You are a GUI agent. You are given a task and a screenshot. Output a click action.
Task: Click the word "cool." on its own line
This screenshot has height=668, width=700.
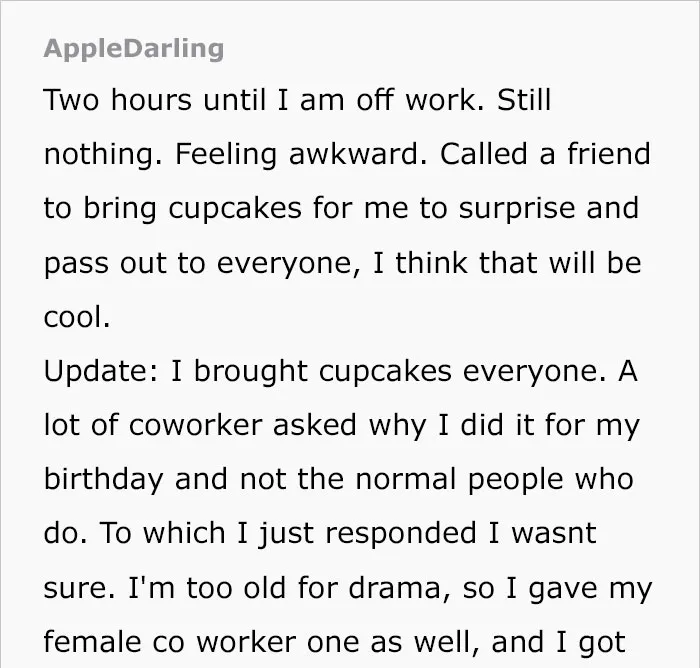pos(77,317)
